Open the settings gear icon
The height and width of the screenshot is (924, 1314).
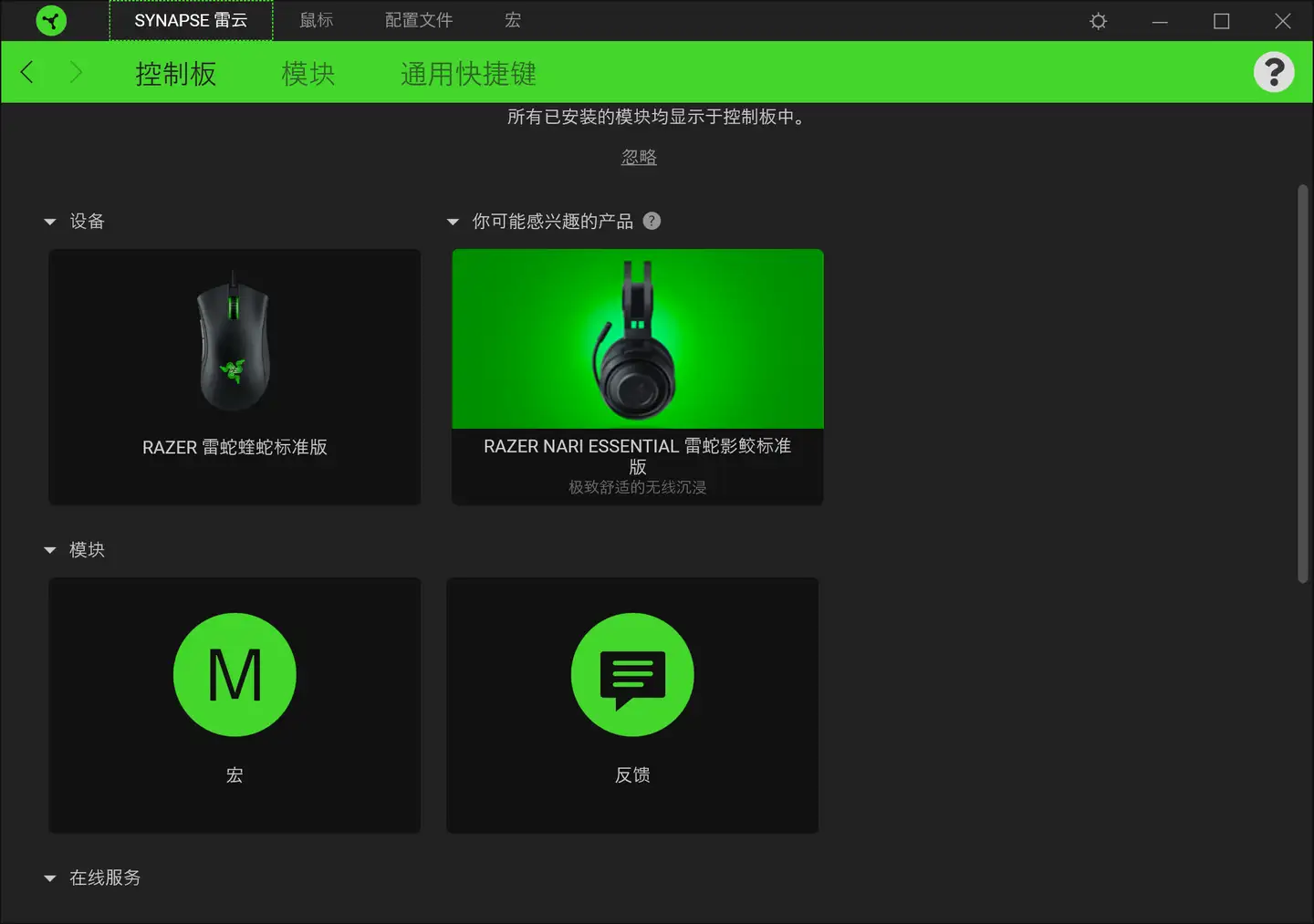[x=1099, y=21]
